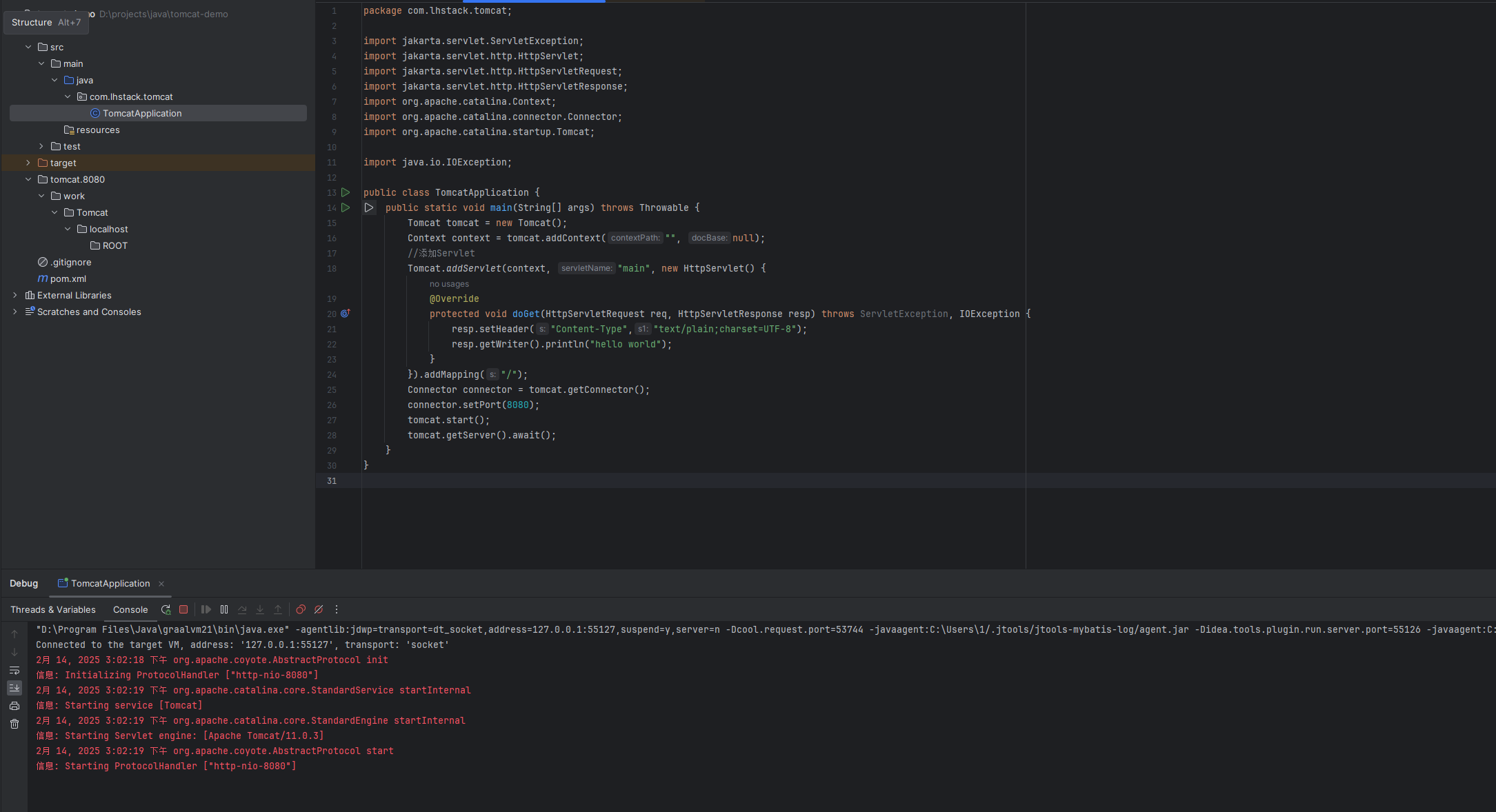Viewport: 1496px width, 812px height.
Task: Toggle soft-wrap in console output
Action: (x=14, y=670)
